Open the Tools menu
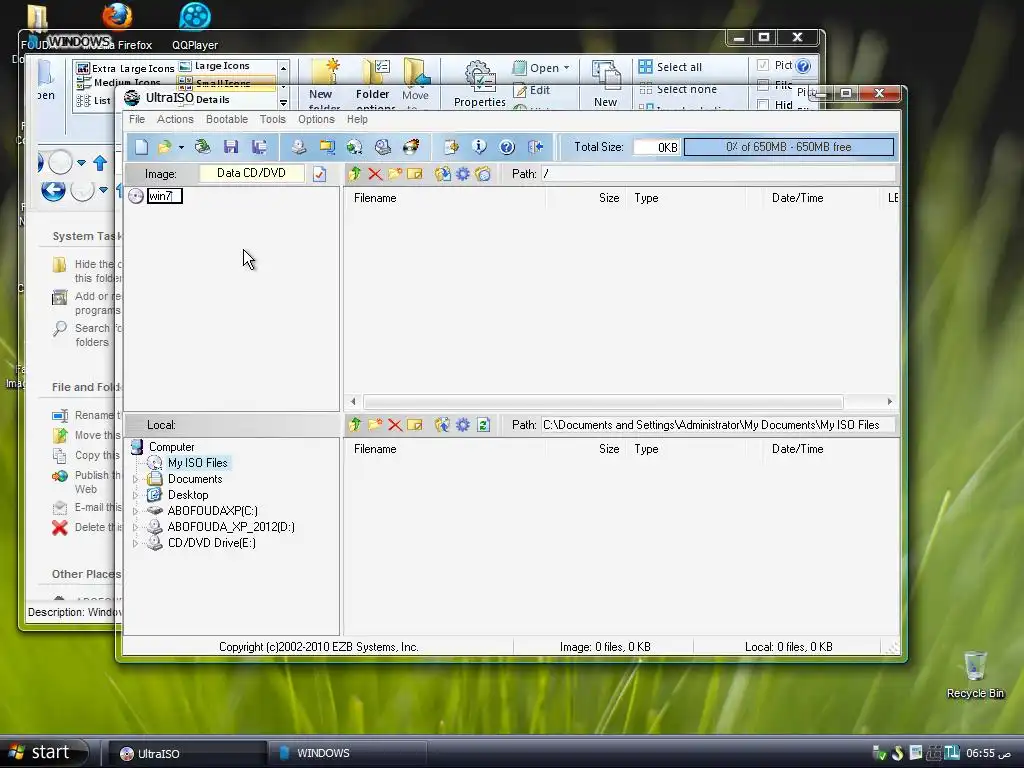The height and width of the screenshot is (768, 1024). pyautogui.click(x=272, y=120)
